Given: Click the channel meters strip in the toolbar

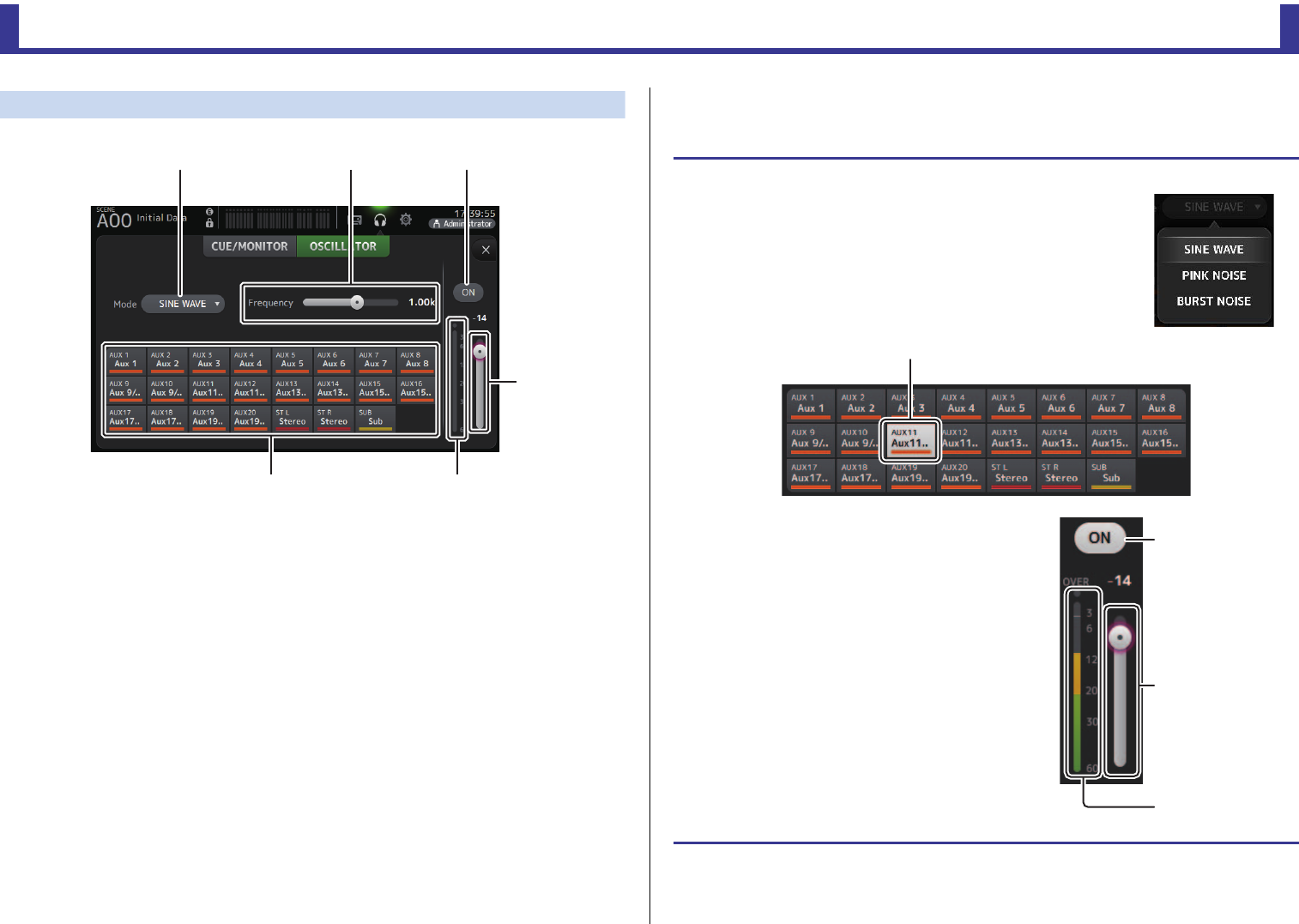Looking at the screenshot, I should 279,219.
